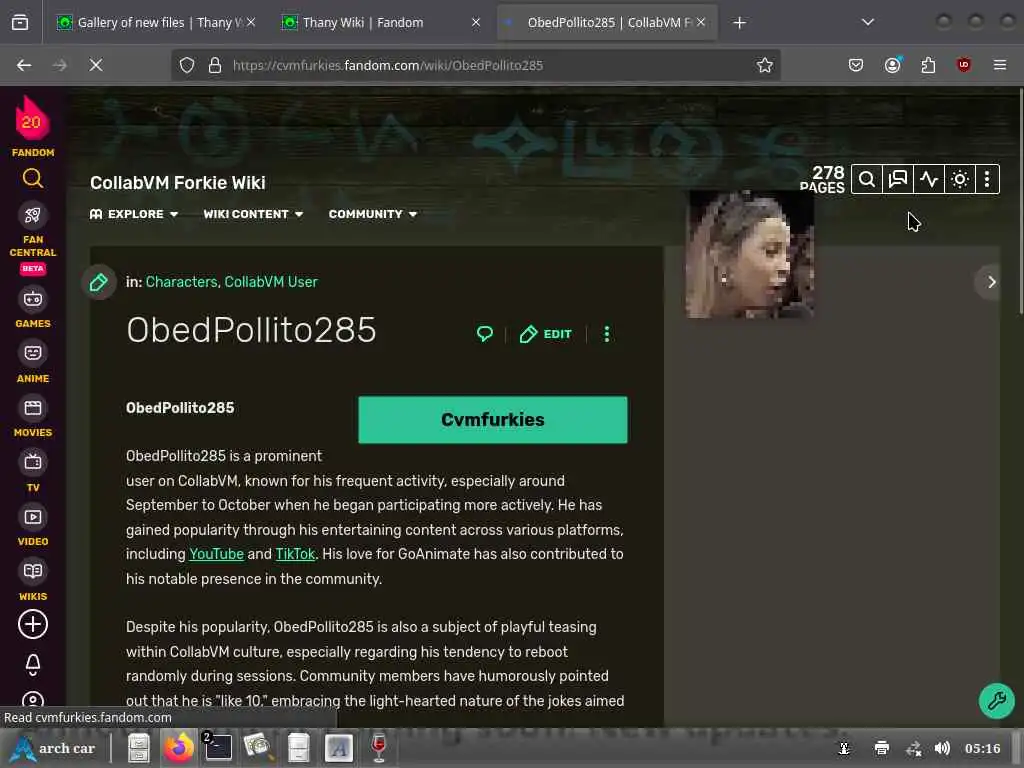This screenshot has width=1024, height=768.
Task: Open the uBlock Origin extension icon
Action: 963,65
